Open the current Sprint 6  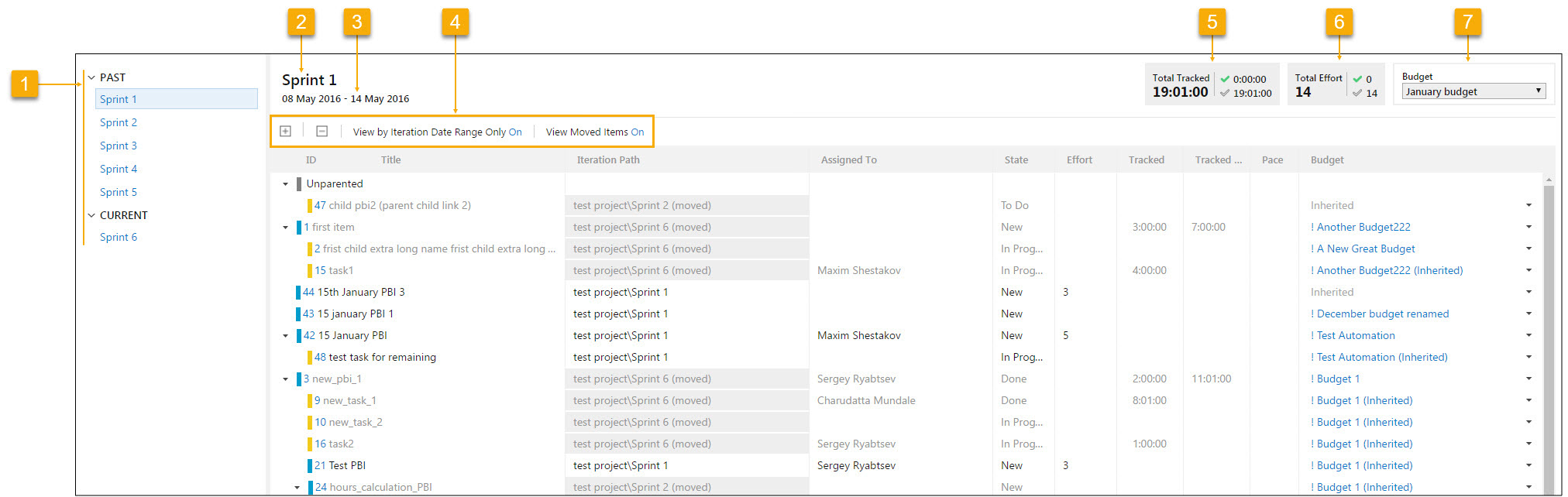[x=119, y=237]
